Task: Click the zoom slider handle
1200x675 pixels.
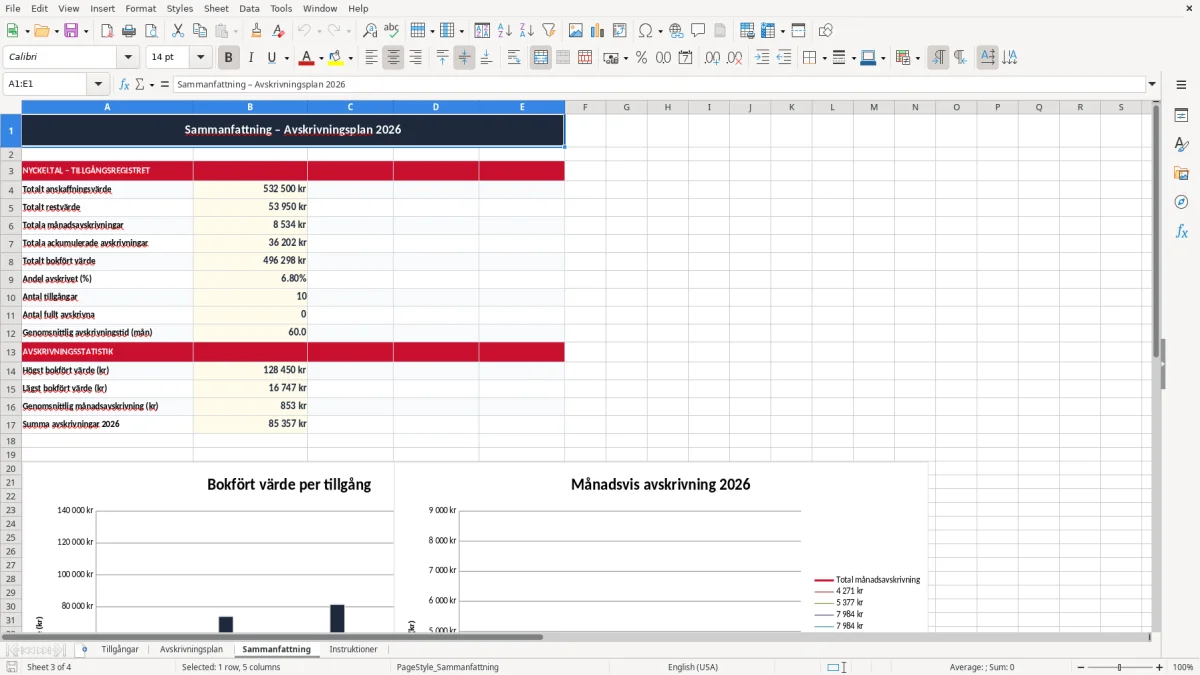Action: (x=1120, y=667)
